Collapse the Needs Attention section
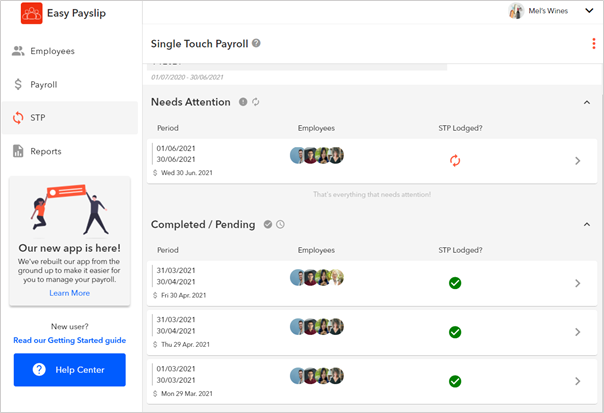This screenshot has width=604, height=413. 587,102
